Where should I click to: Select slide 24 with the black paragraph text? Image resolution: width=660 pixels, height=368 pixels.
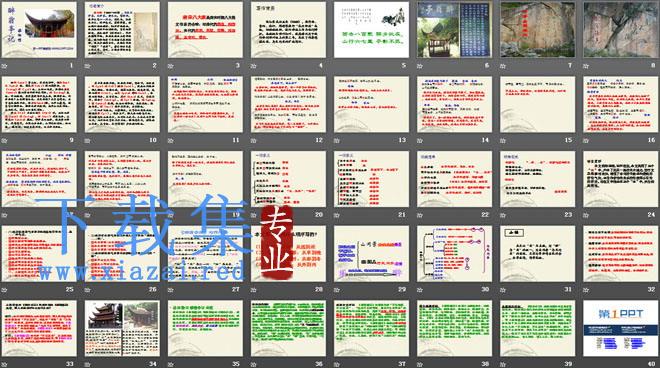click(620, 179)
